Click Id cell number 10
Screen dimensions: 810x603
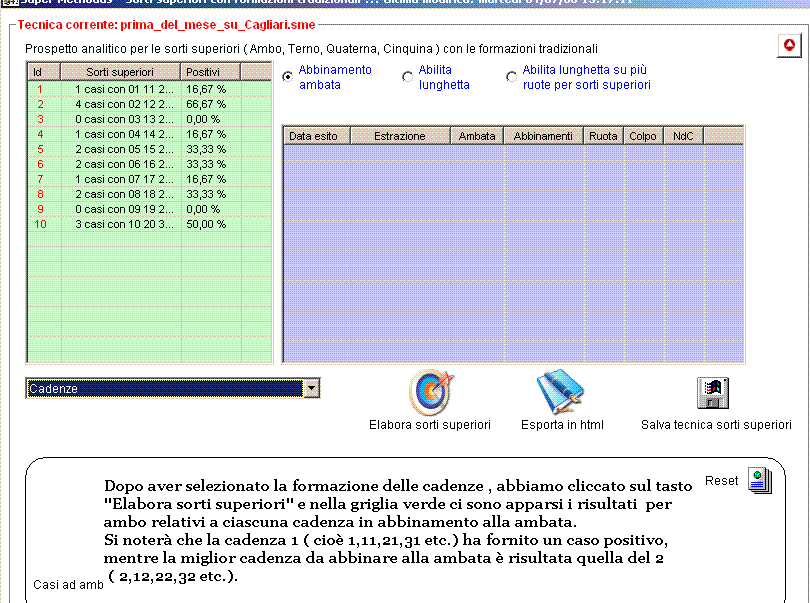pos(44,224)
